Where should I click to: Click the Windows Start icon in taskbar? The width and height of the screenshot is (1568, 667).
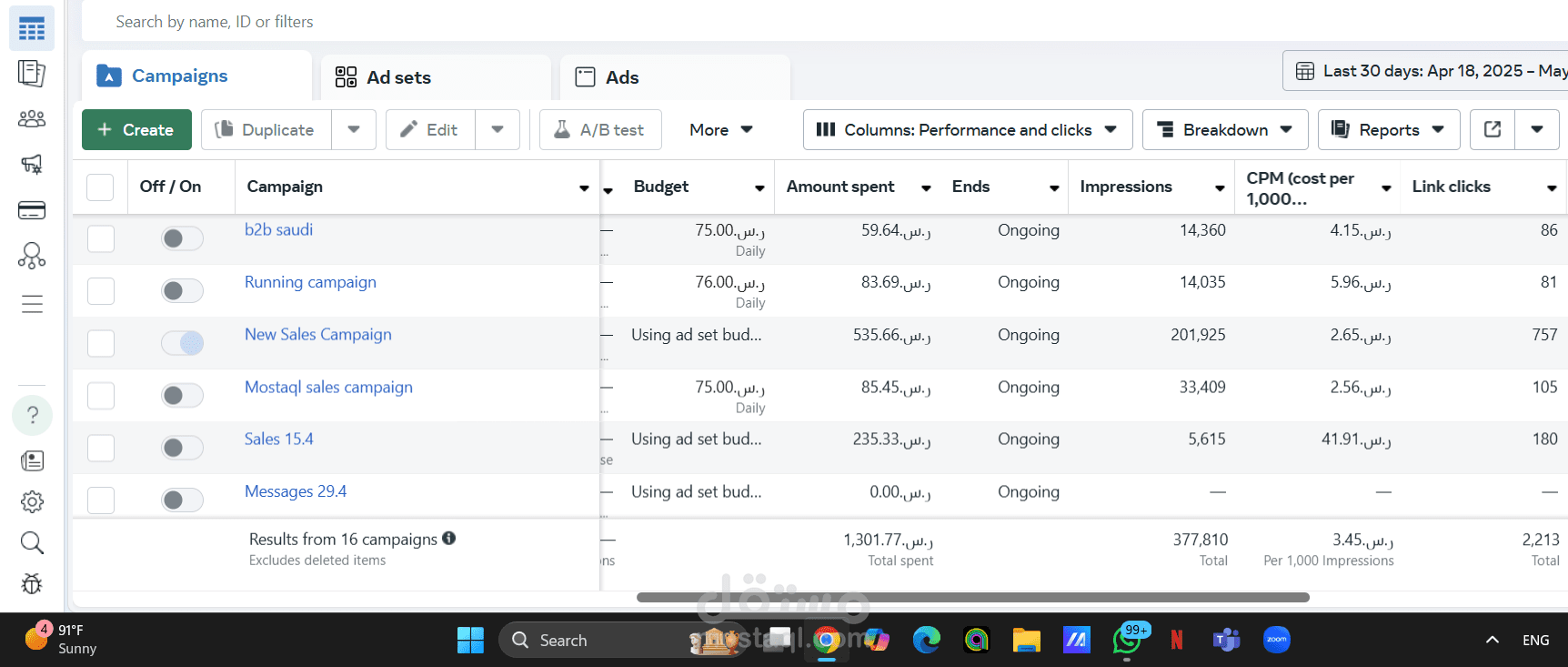click(470, 640)
